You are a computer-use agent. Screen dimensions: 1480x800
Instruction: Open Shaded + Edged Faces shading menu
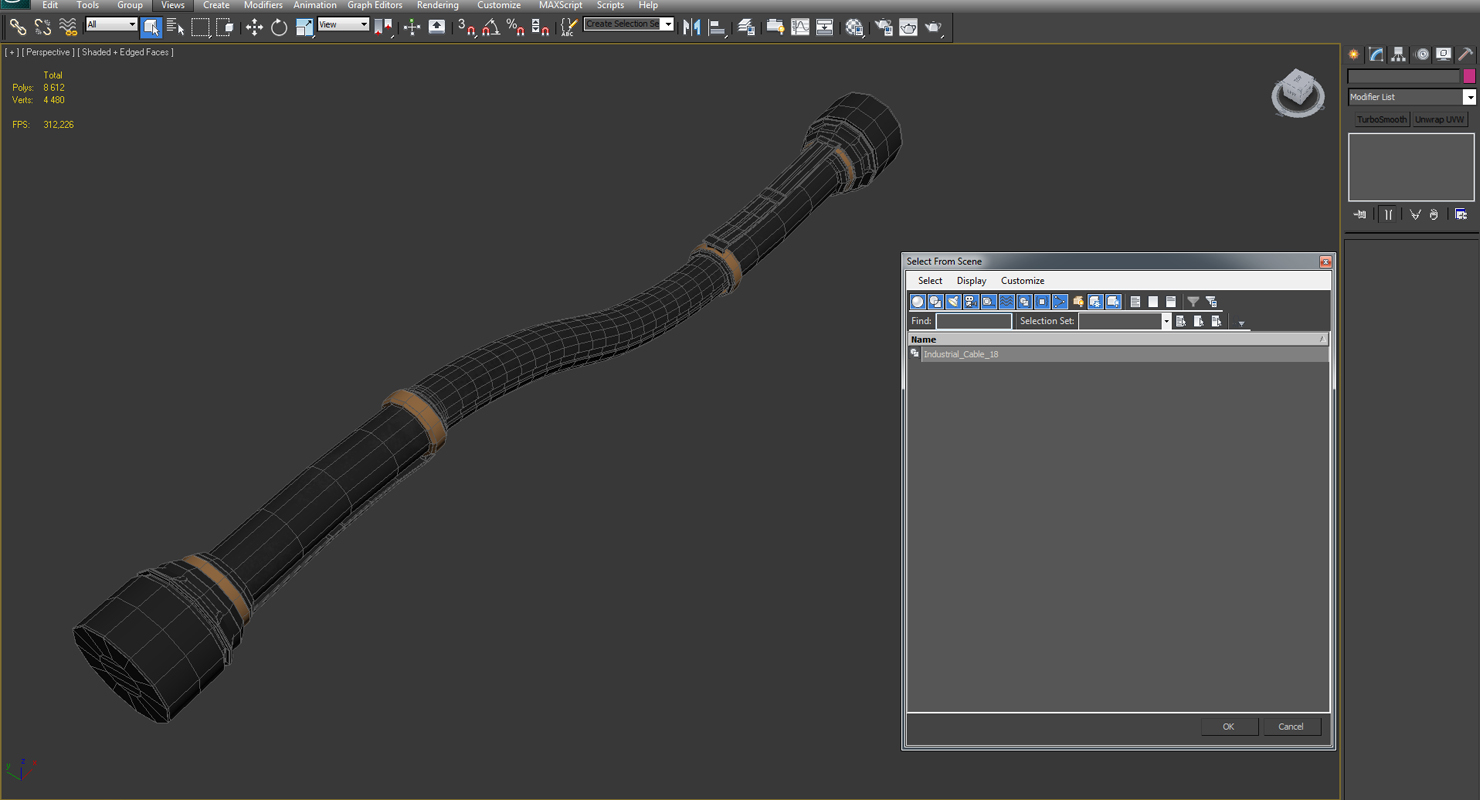click(x=125, y=52)
